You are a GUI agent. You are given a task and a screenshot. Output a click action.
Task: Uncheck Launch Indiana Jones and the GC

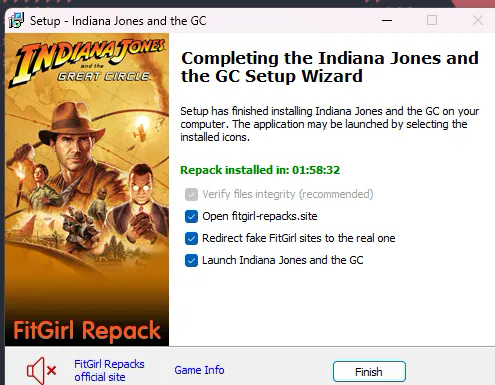coord(191,260)
